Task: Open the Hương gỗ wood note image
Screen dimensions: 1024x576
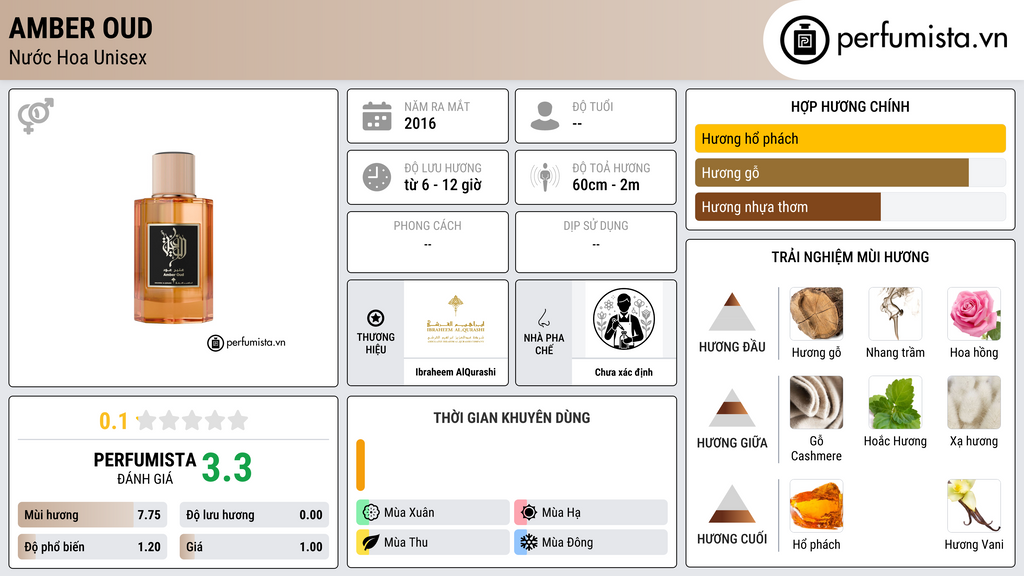Action: (x=816, y=313)
